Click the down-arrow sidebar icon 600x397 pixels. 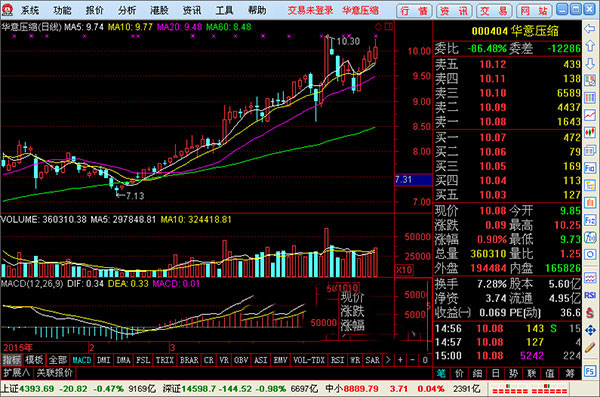point(590,64)
